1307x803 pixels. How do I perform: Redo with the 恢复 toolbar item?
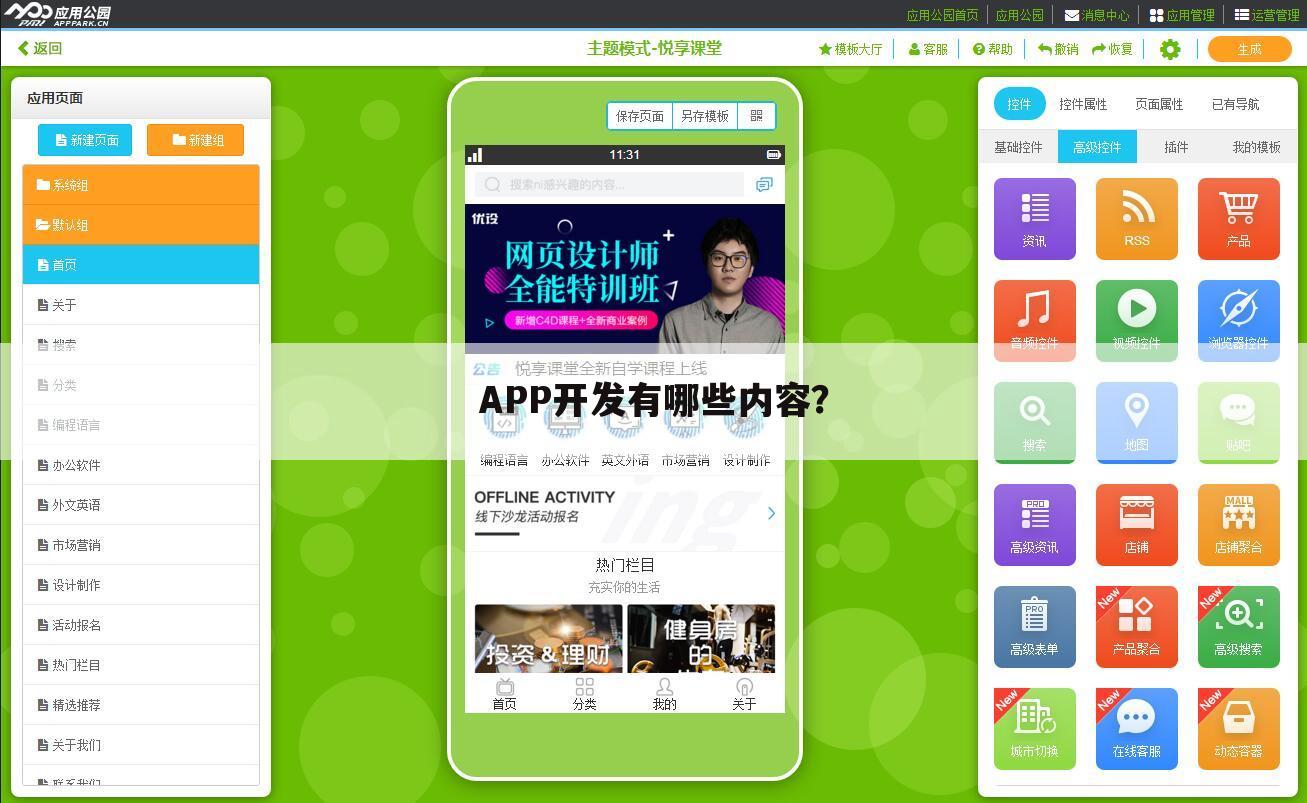(x=1113, y=49)
